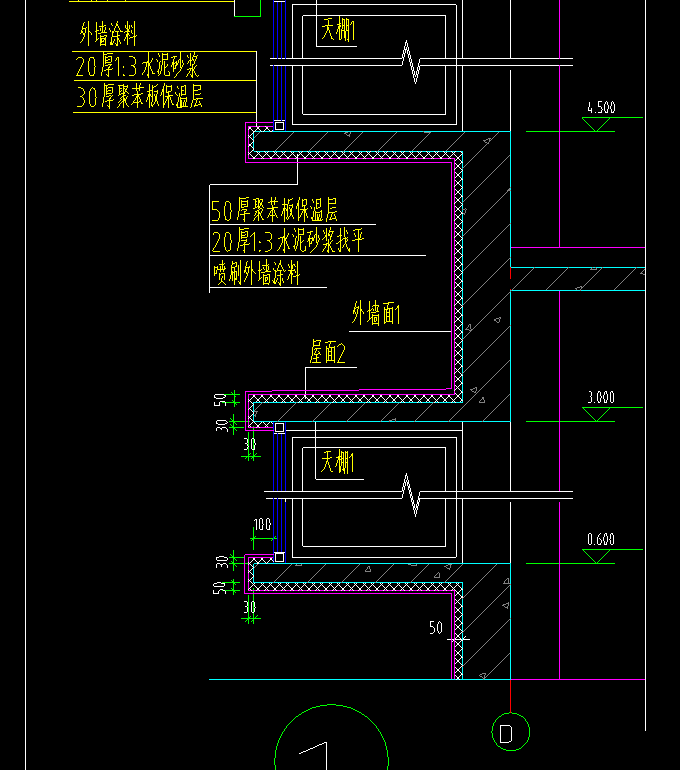Click the "屋面2" leader label
The height and width of the screenshot is (770, 680).
pos(327,353)
